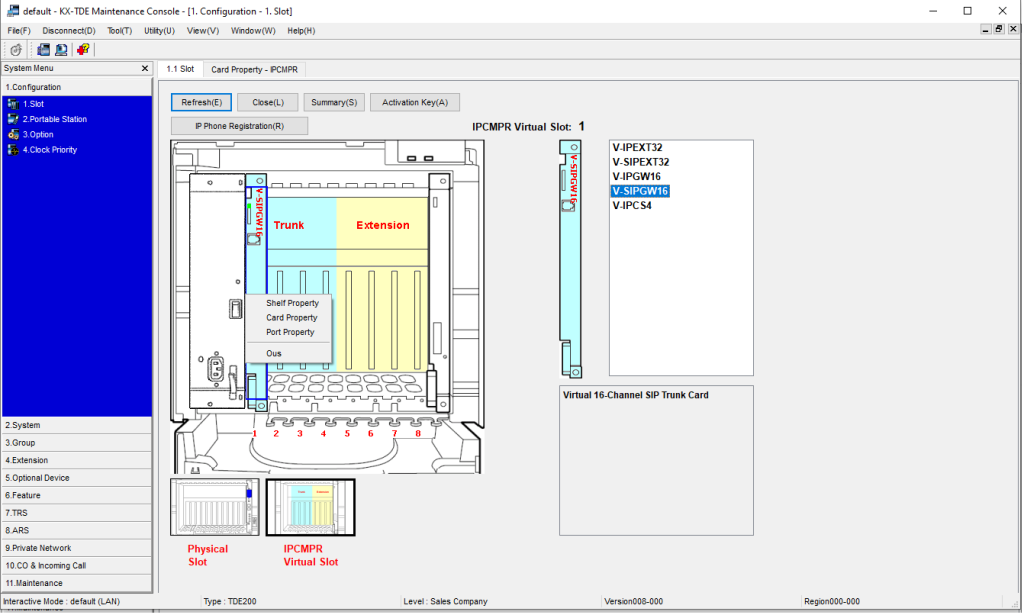Click the grayed-out swirl icon in the toolbar
The height and width of the screenshot is (615, 1024).
click(16, 50)
